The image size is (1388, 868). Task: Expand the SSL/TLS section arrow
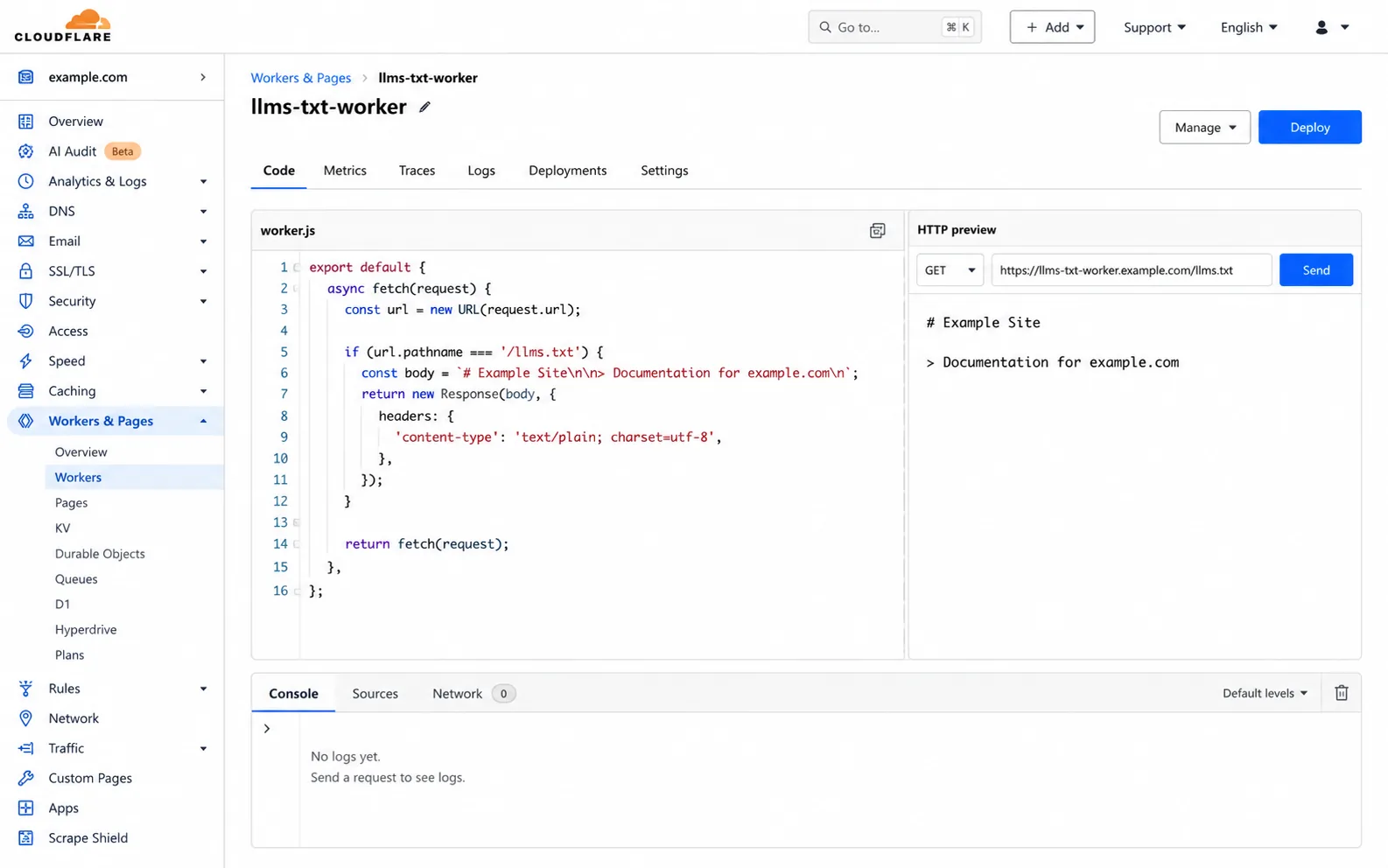[x=203, y=271]
